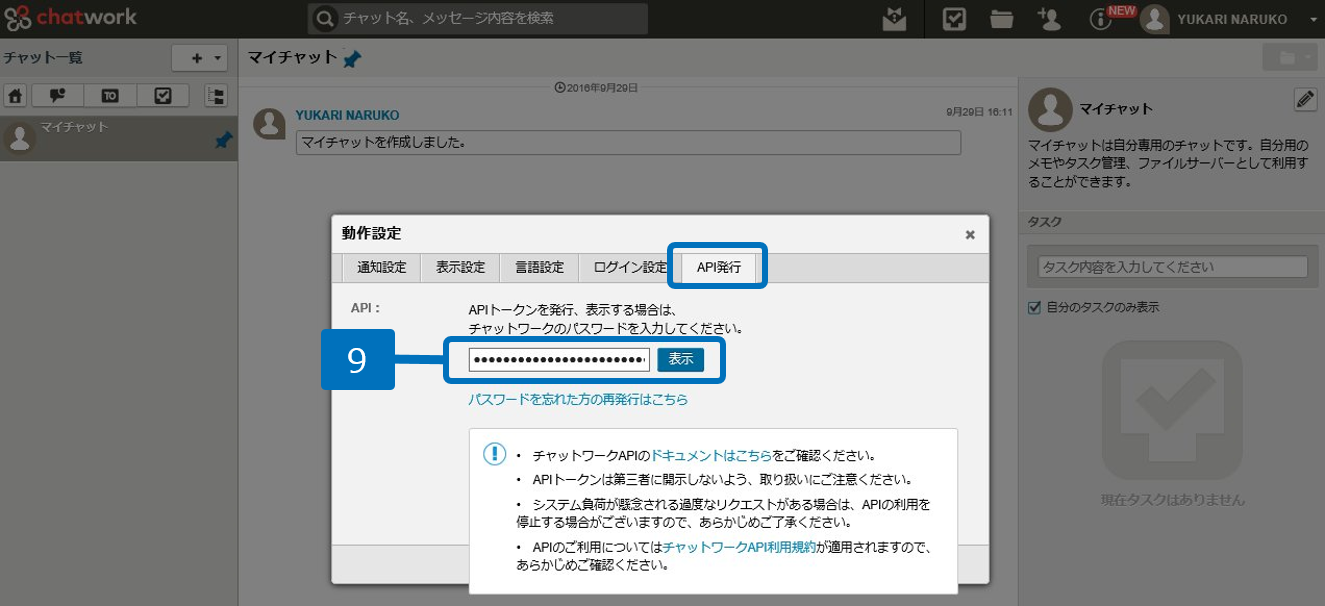The height and width of the screenshot is (606, 1325).
Task: Open パスワードを忘れた方の再発行はこちら link
Action: [578, 399]
